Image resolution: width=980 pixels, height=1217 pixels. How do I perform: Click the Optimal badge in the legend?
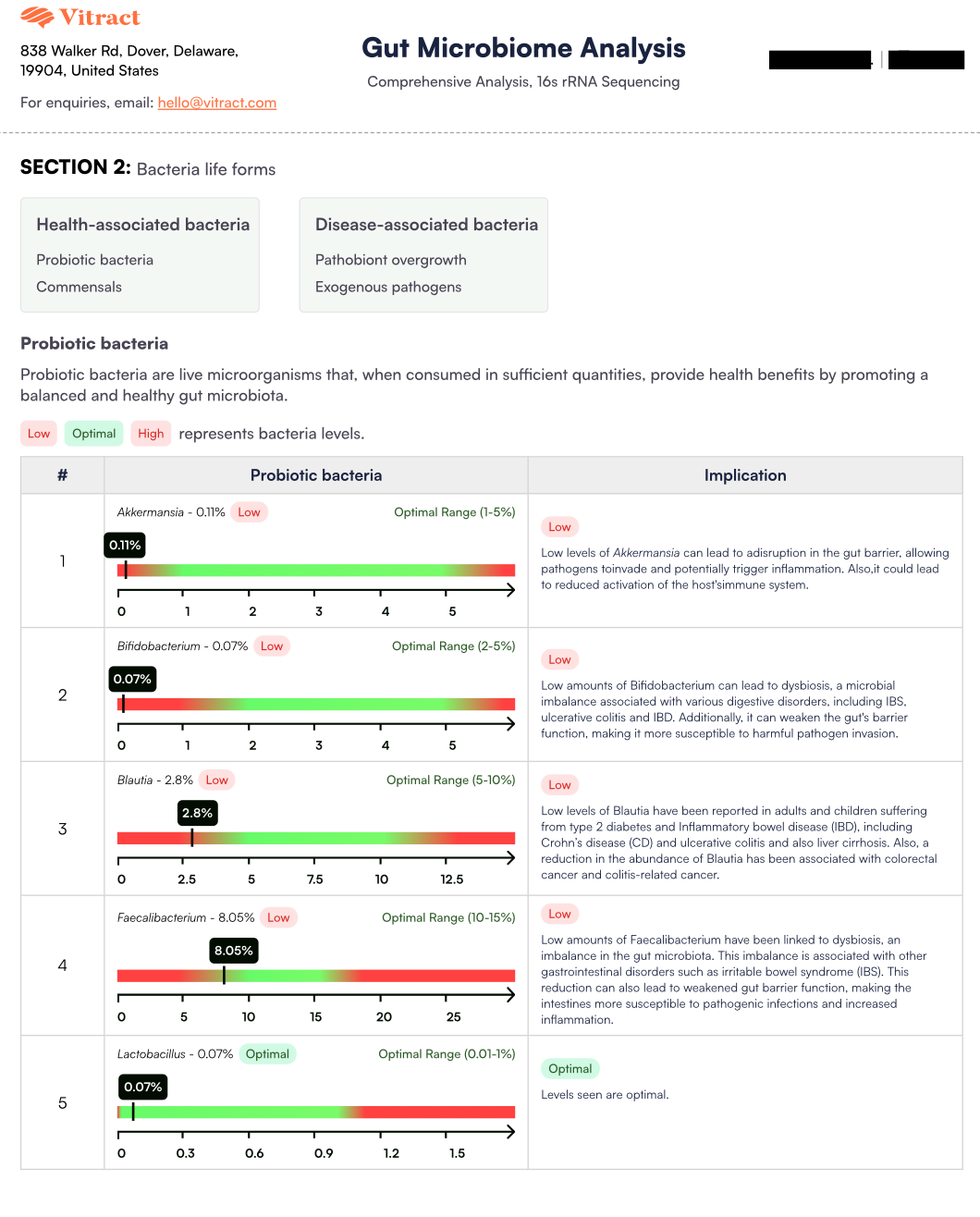click(x=94, y=434)
